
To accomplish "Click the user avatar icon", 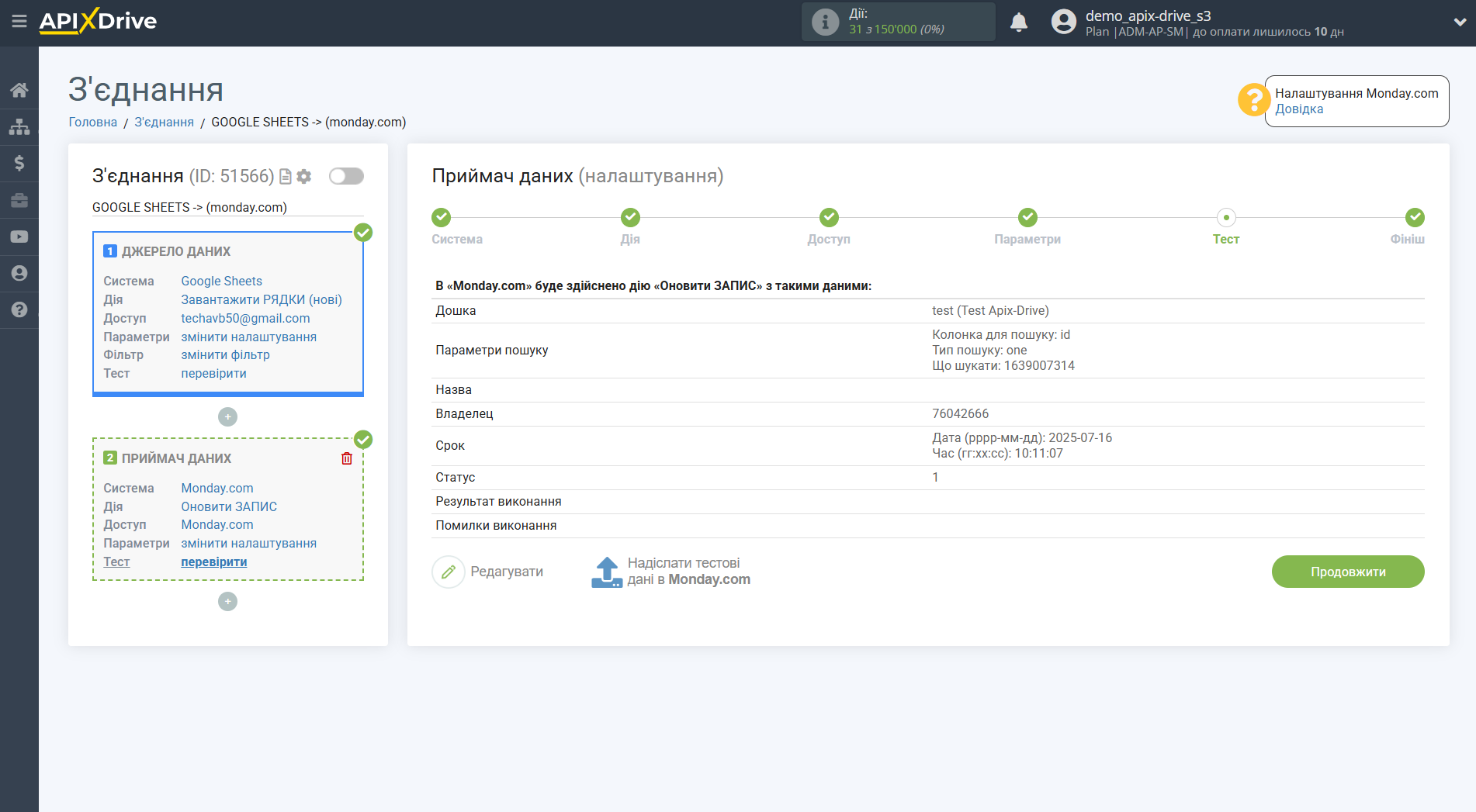I will point(1063,22).
